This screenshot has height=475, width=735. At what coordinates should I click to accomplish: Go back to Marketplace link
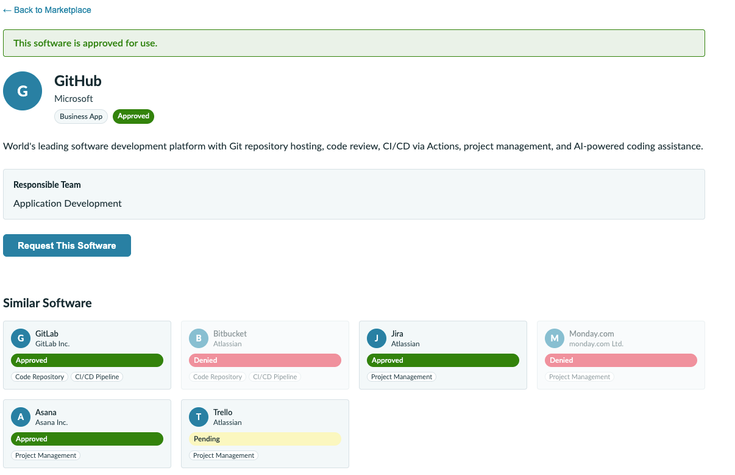(47, 10)
